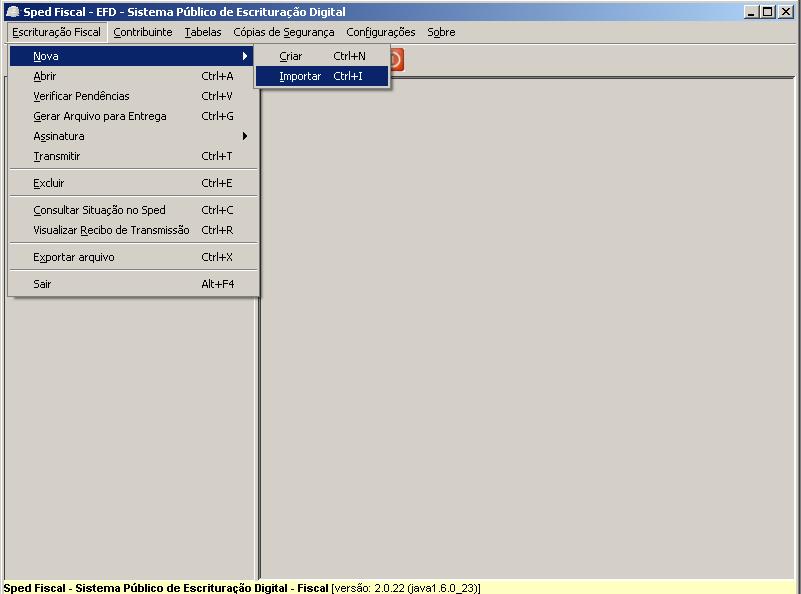Expand the Nova submenu arrow
This screenshot has width=801, height=594.
(x=245, y=56)
